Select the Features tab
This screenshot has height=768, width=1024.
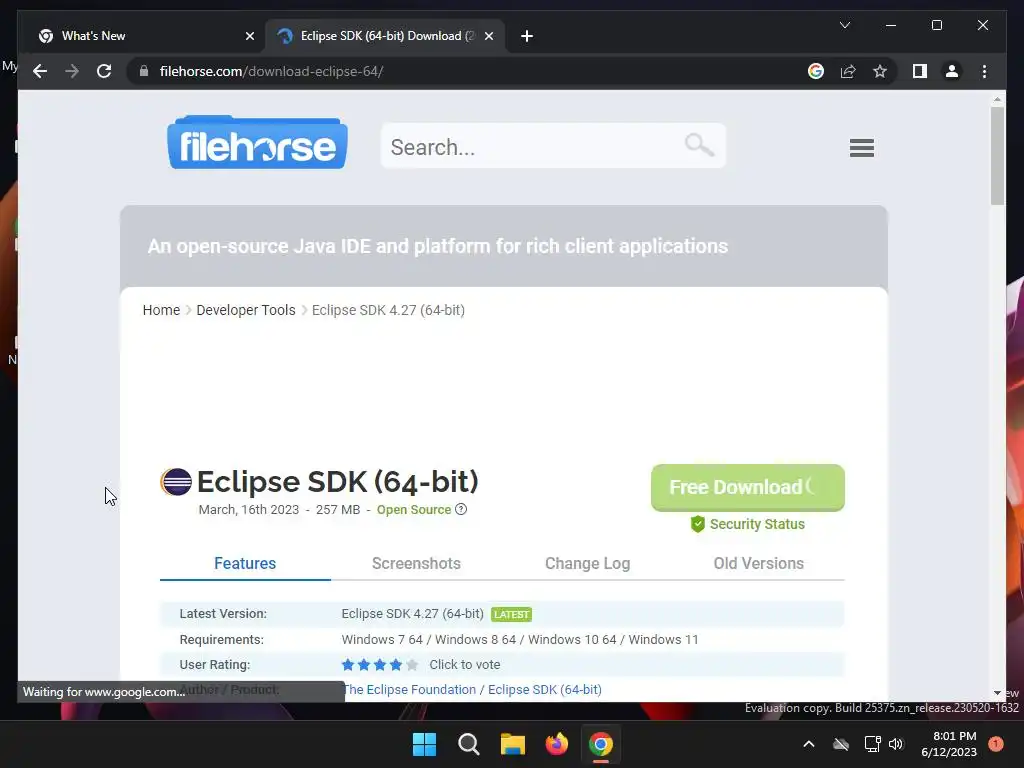coord(245,563)
